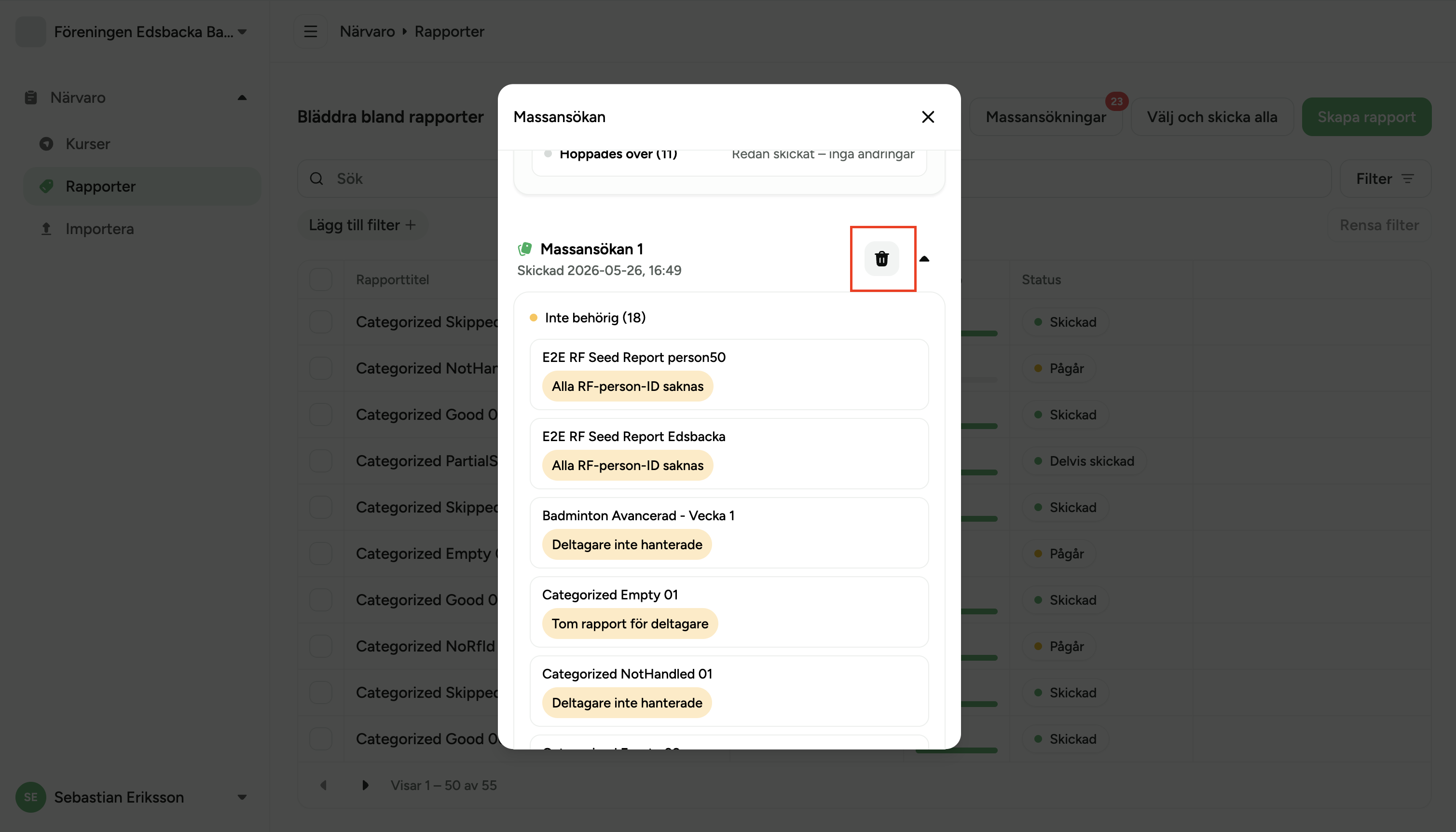The image size is (1456, 832).
Task: Click the Importera upload icon
Action: pyautogui.click(x=46, y=229)
